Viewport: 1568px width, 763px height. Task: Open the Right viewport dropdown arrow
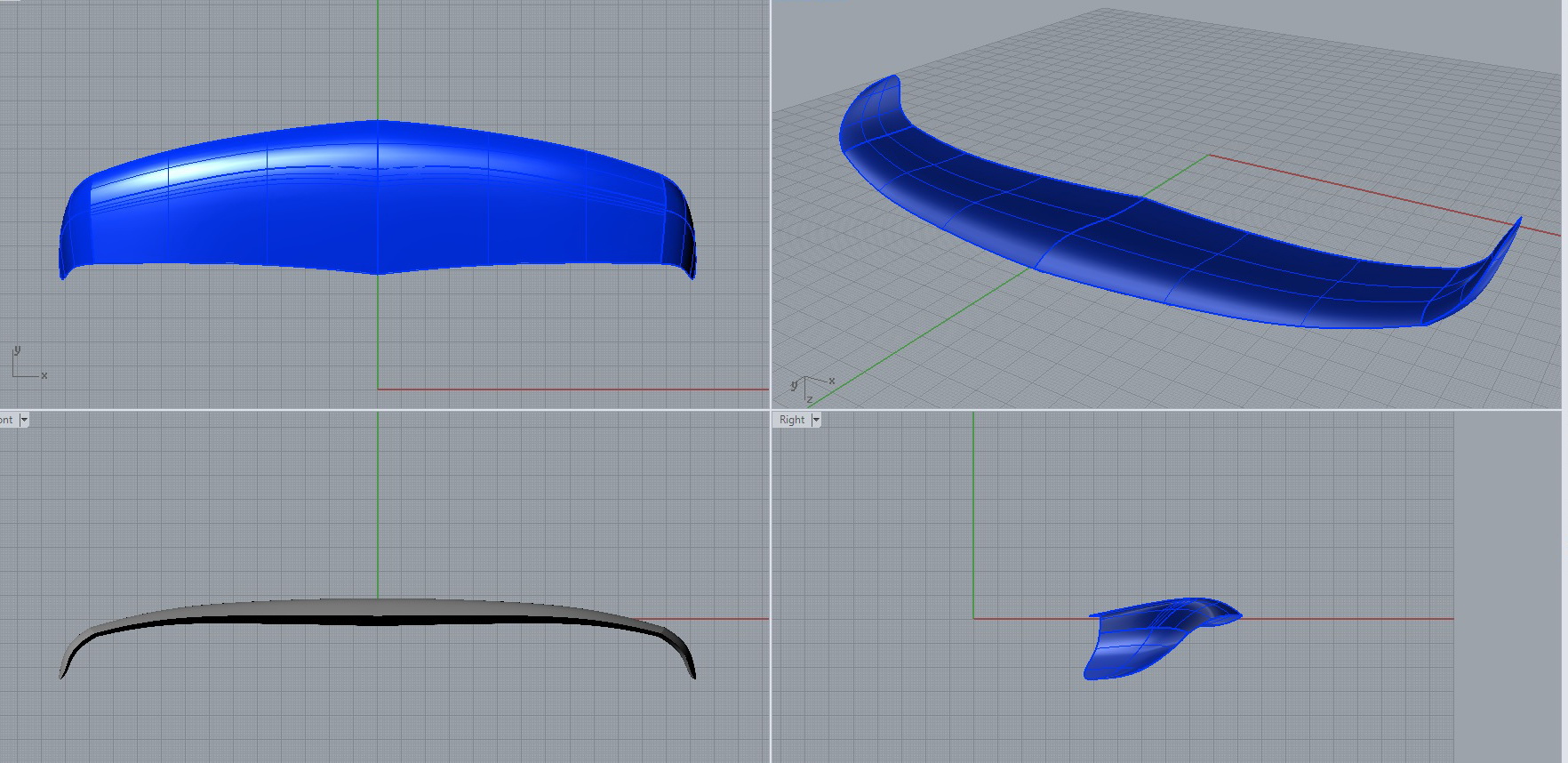(x=816, y=420)
